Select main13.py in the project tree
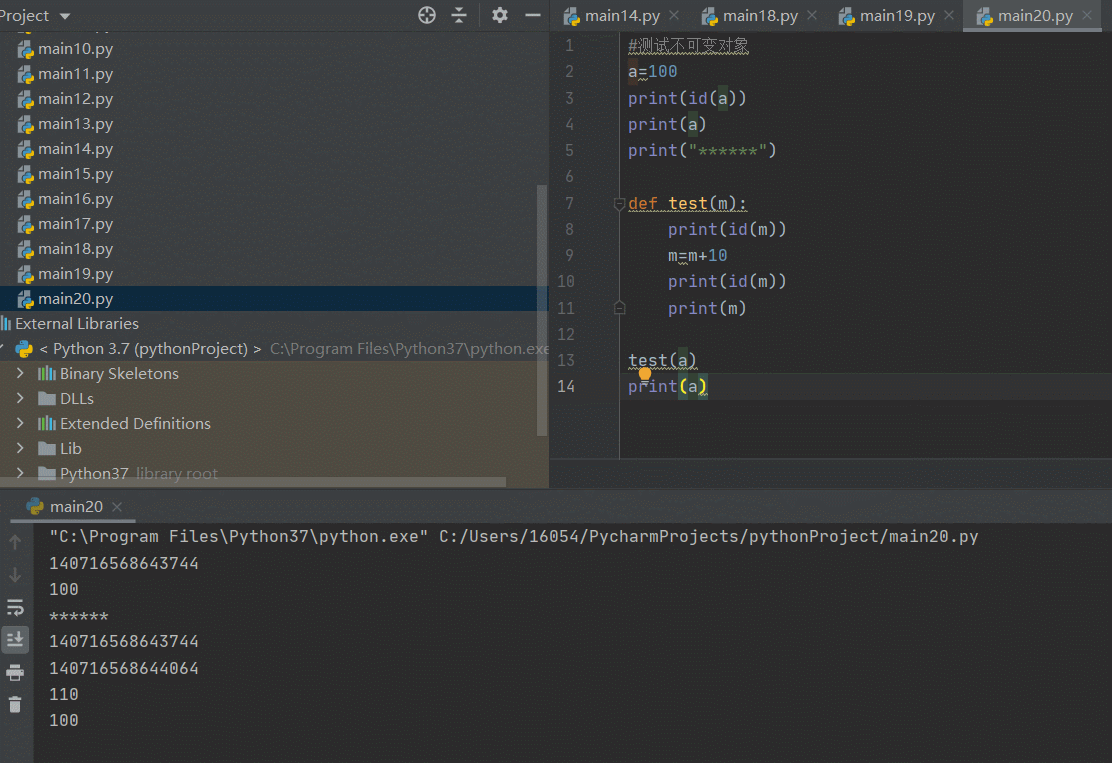The width and height of the screenshot is (1112, 763). (x=75, y=123)
